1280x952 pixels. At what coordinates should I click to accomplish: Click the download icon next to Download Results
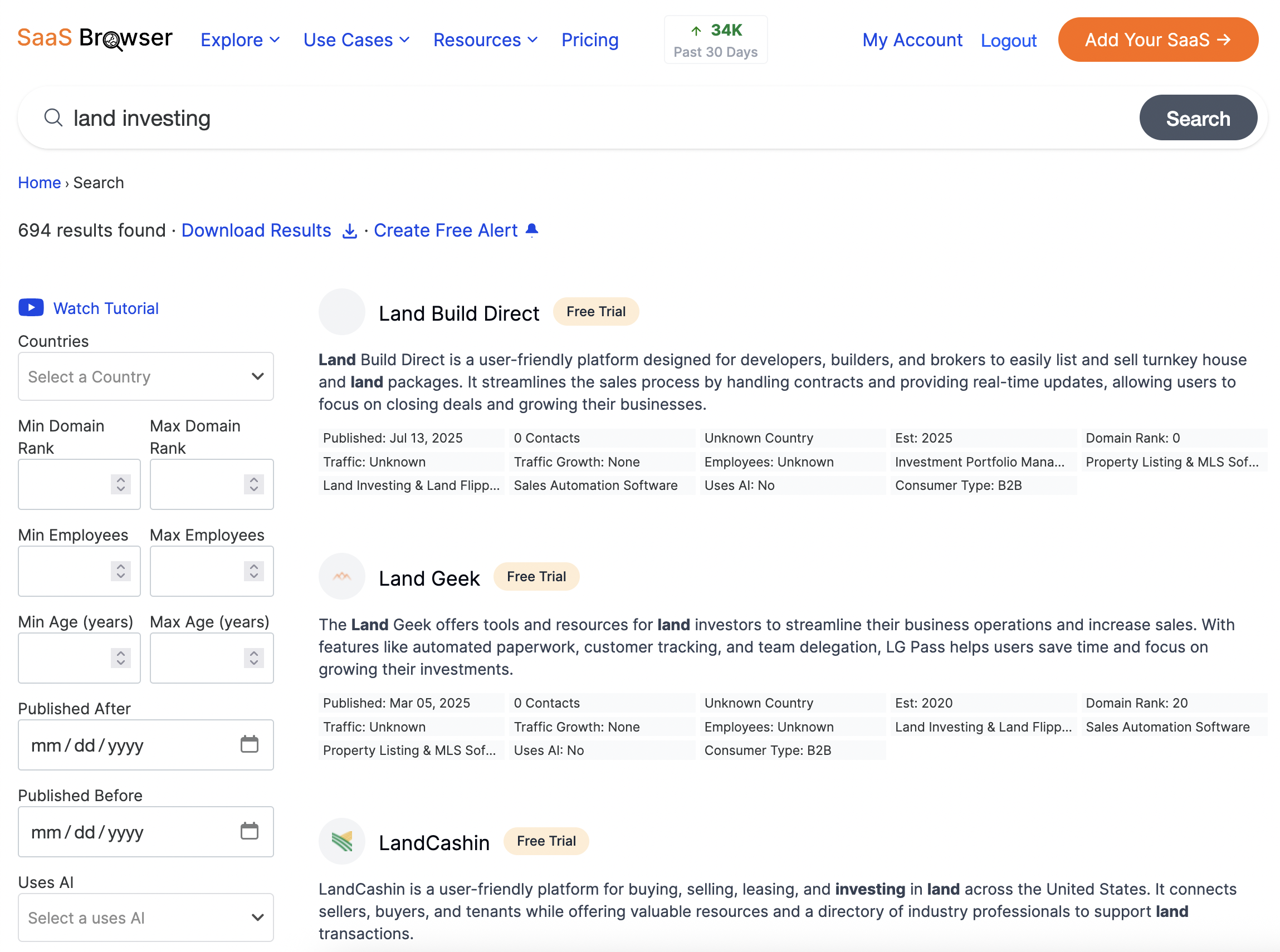[349, 230]
